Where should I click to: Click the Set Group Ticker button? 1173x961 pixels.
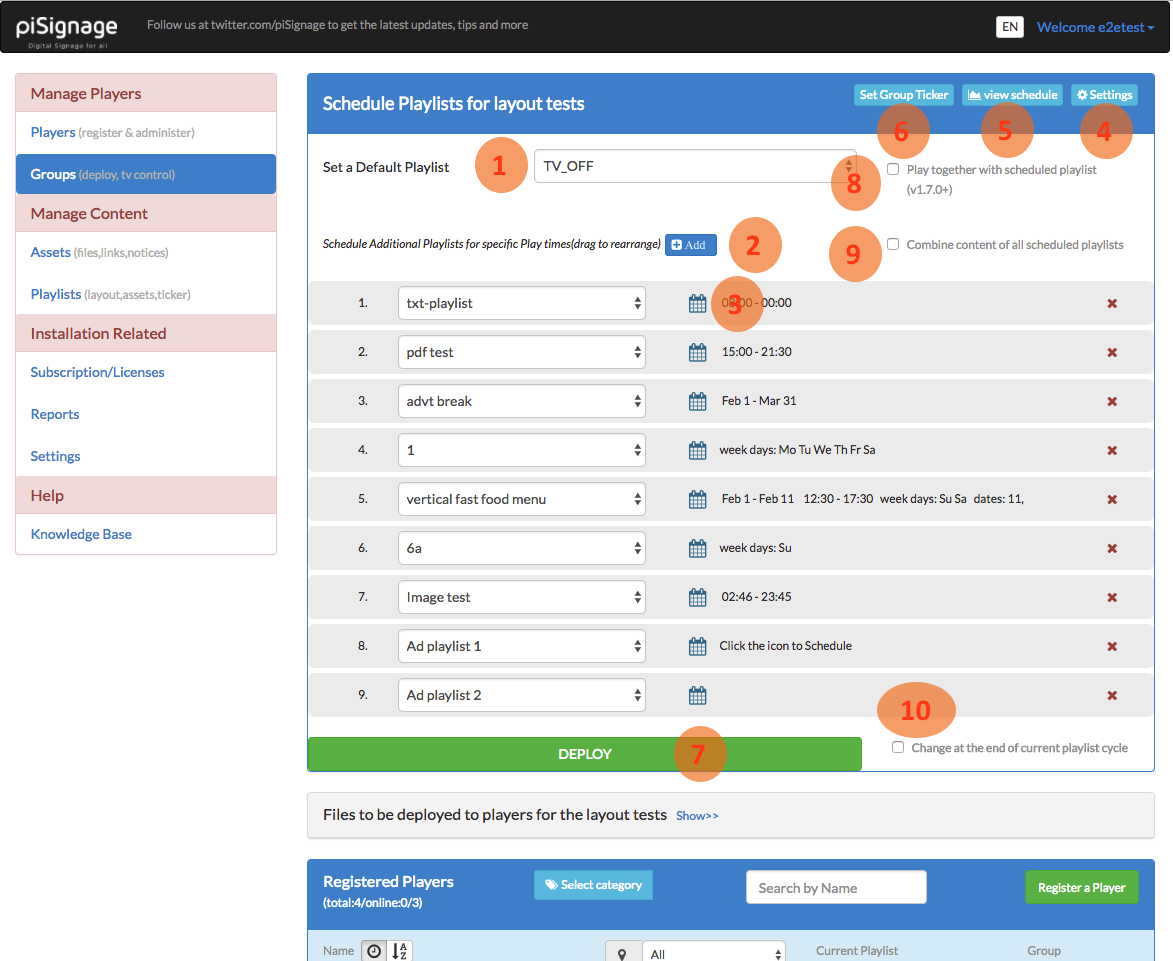(903, 95)
